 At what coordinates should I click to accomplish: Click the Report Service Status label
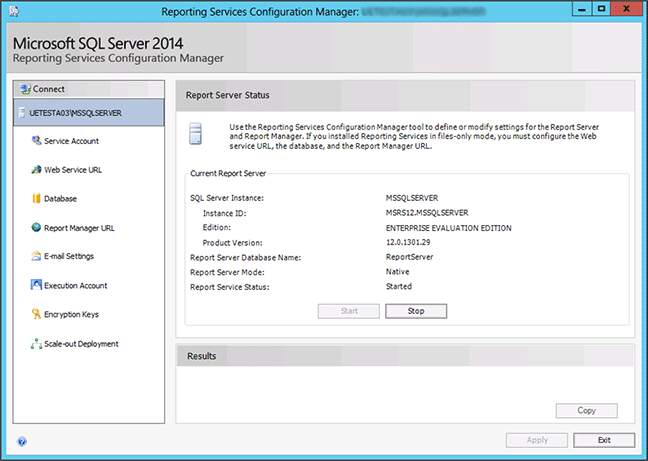pyautogui.click(x=230, y=287)
